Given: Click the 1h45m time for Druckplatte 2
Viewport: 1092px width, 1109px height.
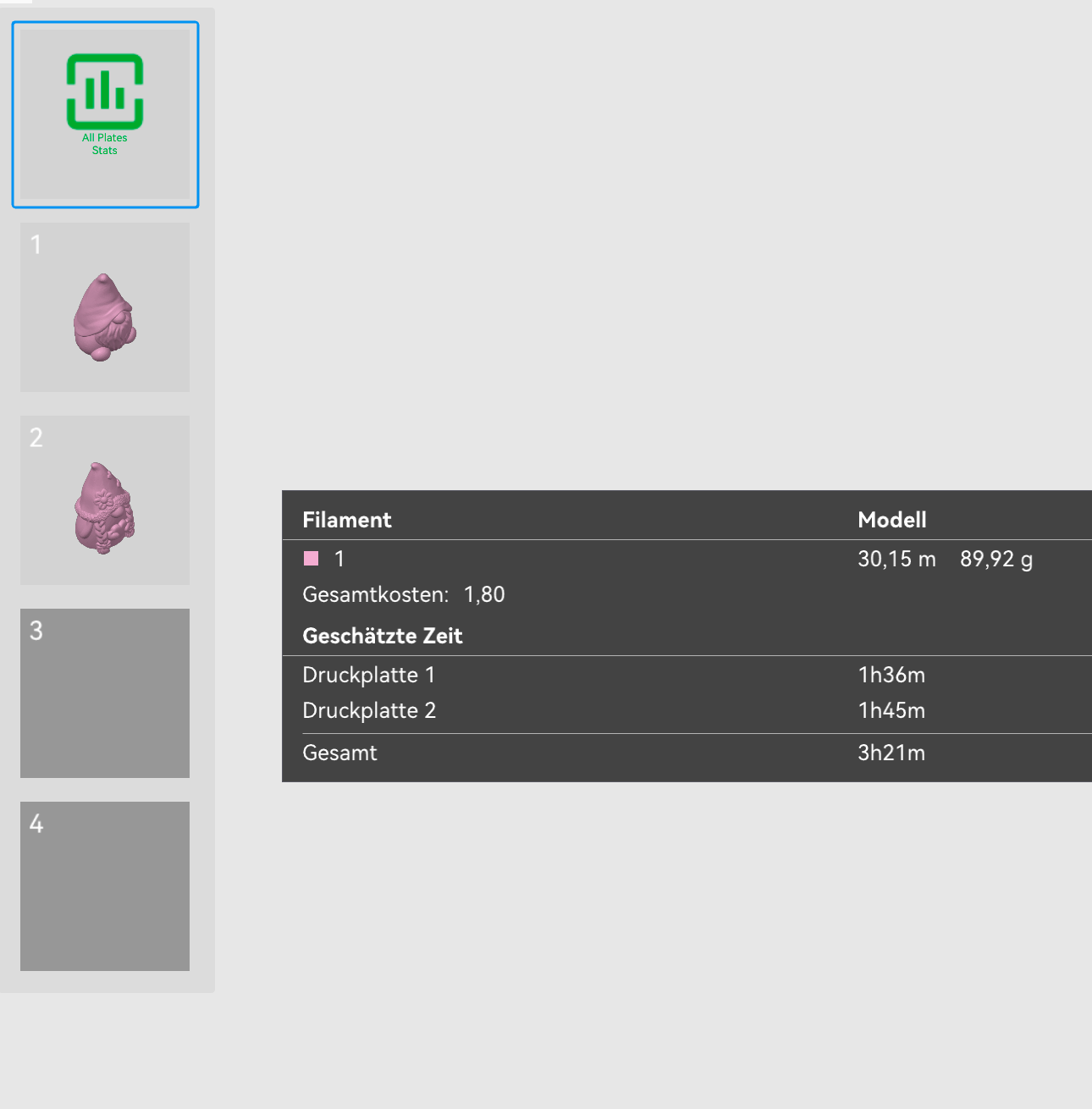Looking at the screenshot, I should pos(891,710).
